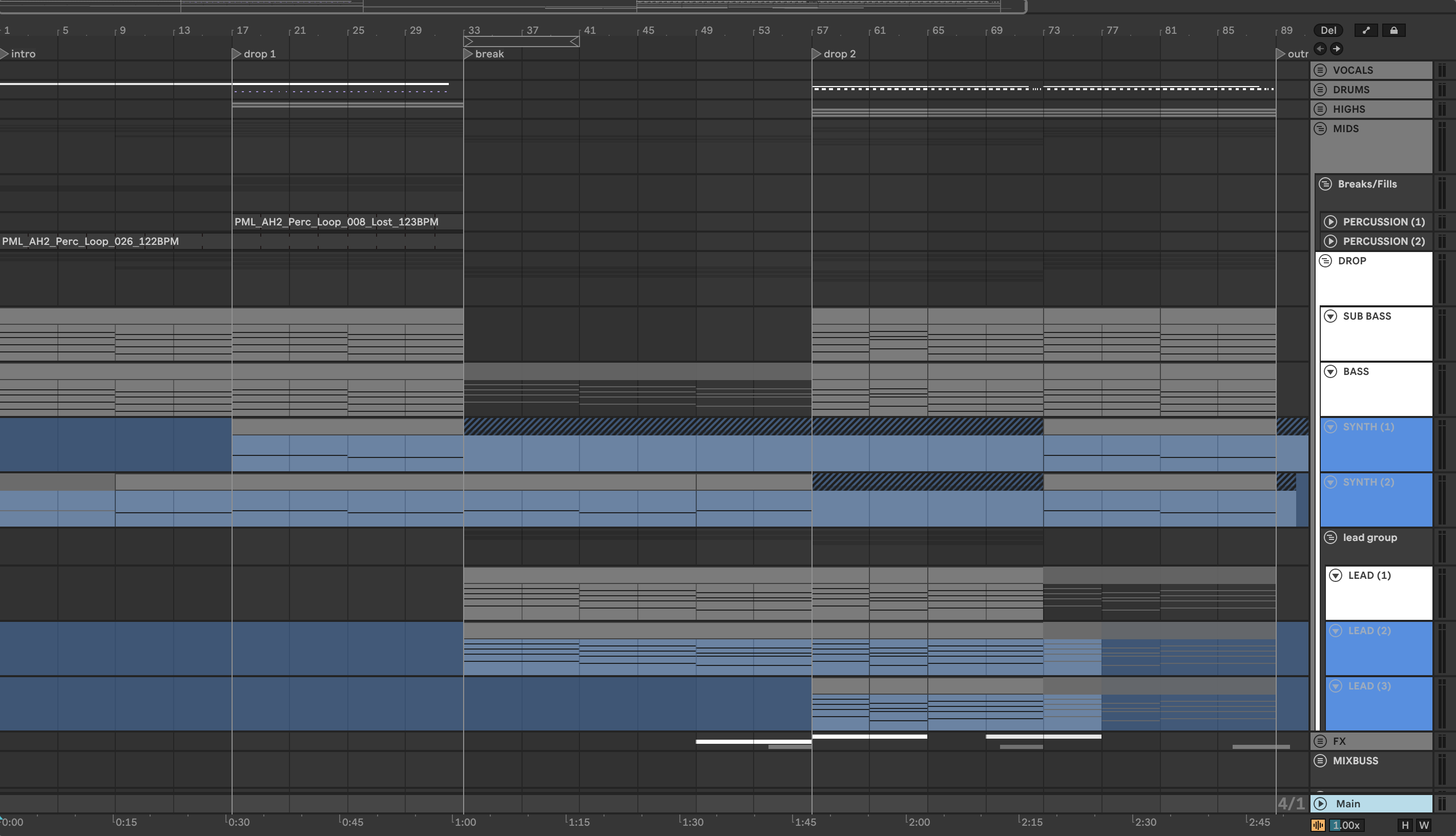Click the H optimize height button
Image resolution: width=1456 pixels, height=836 pixels.
(x=1405, y=825)
